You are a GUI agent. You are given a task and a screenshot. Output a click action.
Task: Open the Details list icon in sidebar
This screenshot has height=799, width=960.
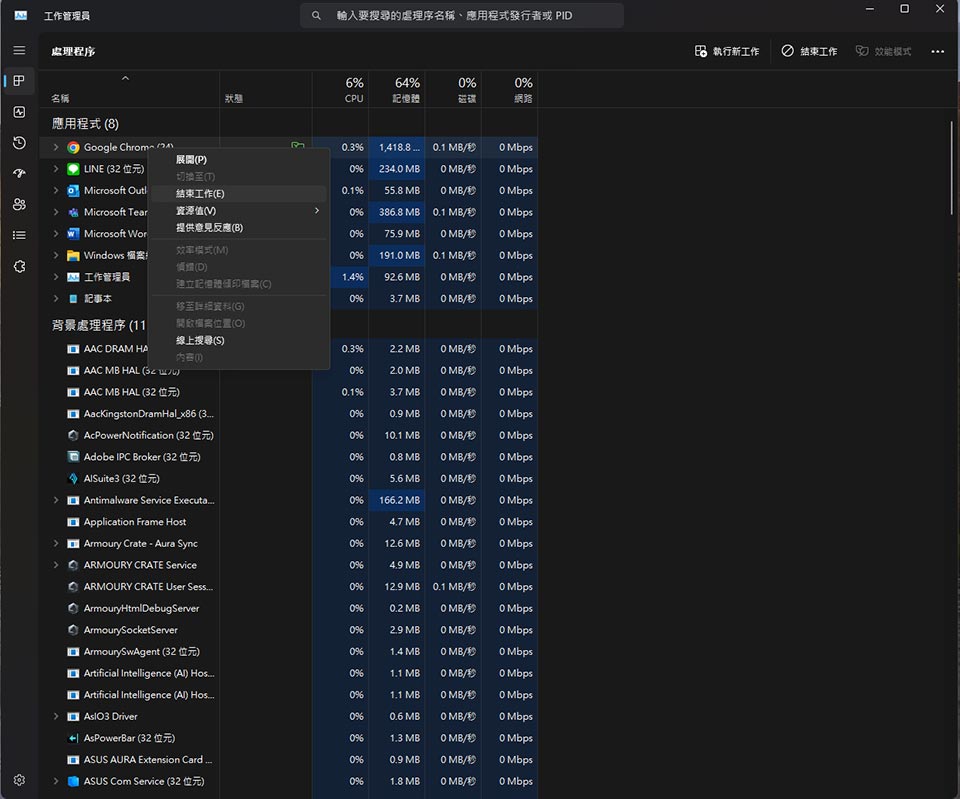[x=20, y=235]
